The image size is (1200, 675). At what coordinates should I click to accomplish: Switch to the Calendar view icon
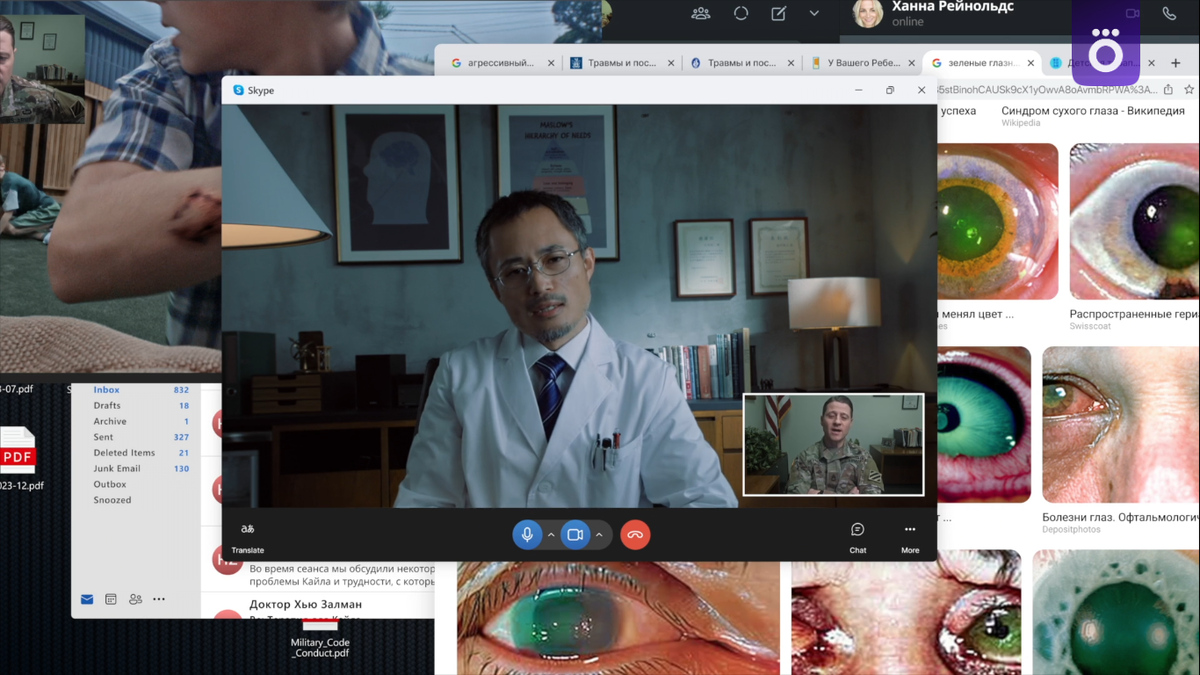(x=111, y=599)
